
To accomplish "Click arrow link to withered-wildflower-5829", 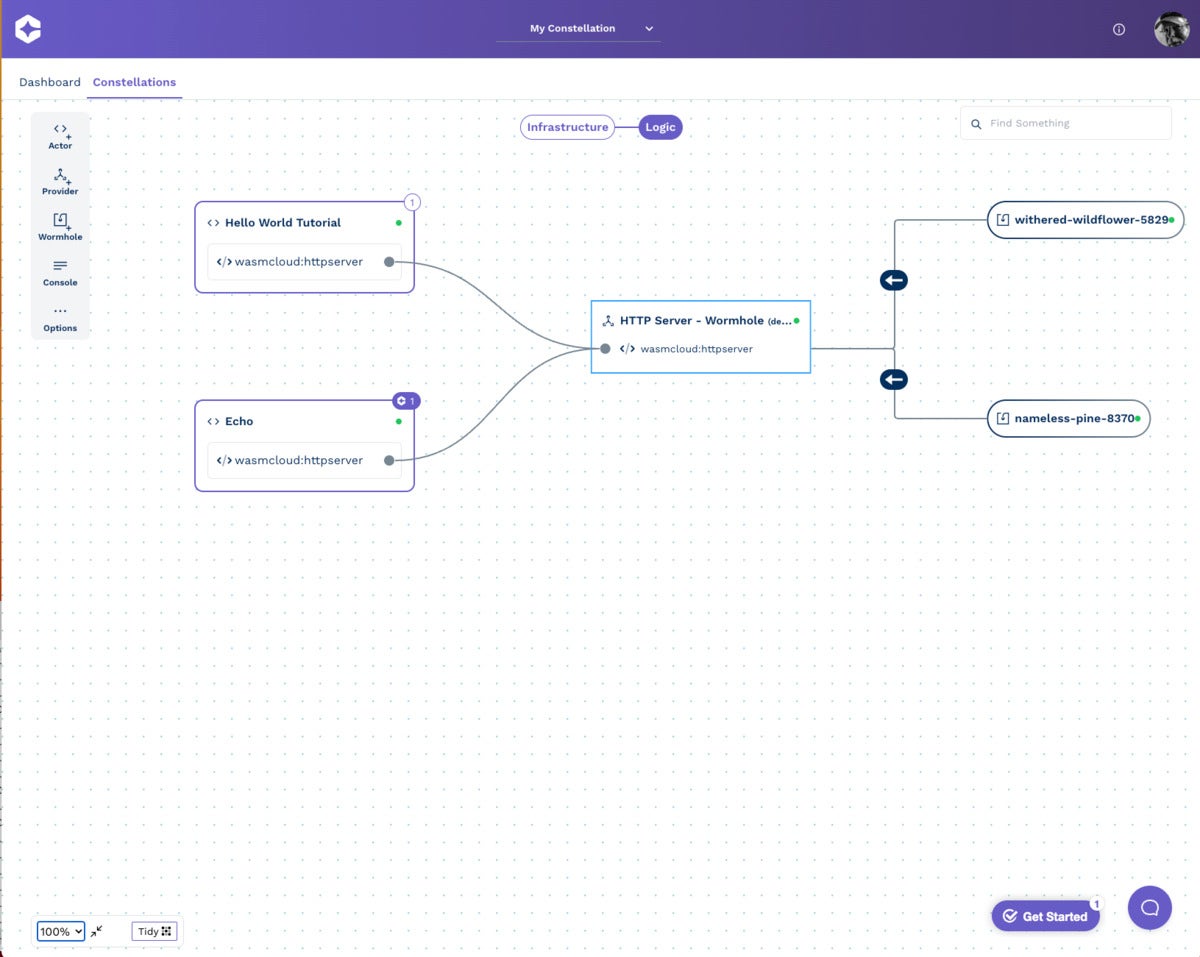I will (x=894, y=281).
